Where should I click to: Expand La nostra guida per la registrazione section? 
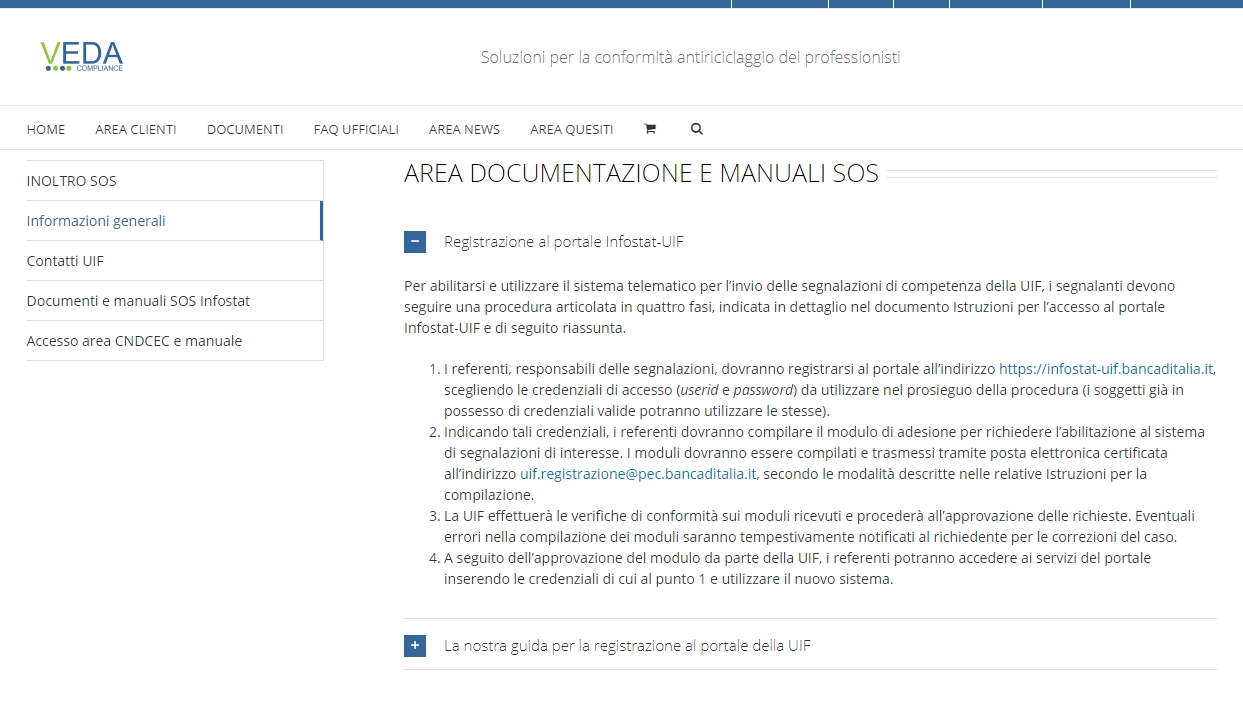pyautogui.click(x=415, y=646)
